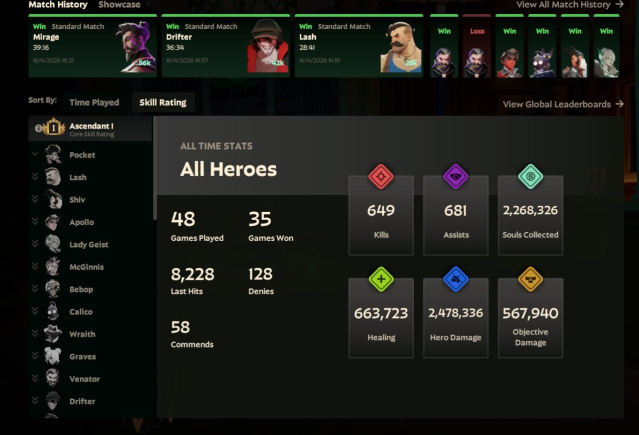639x435 pixels.
Task: Click the teal Souls Collected icon
Action: click(530, 177)
